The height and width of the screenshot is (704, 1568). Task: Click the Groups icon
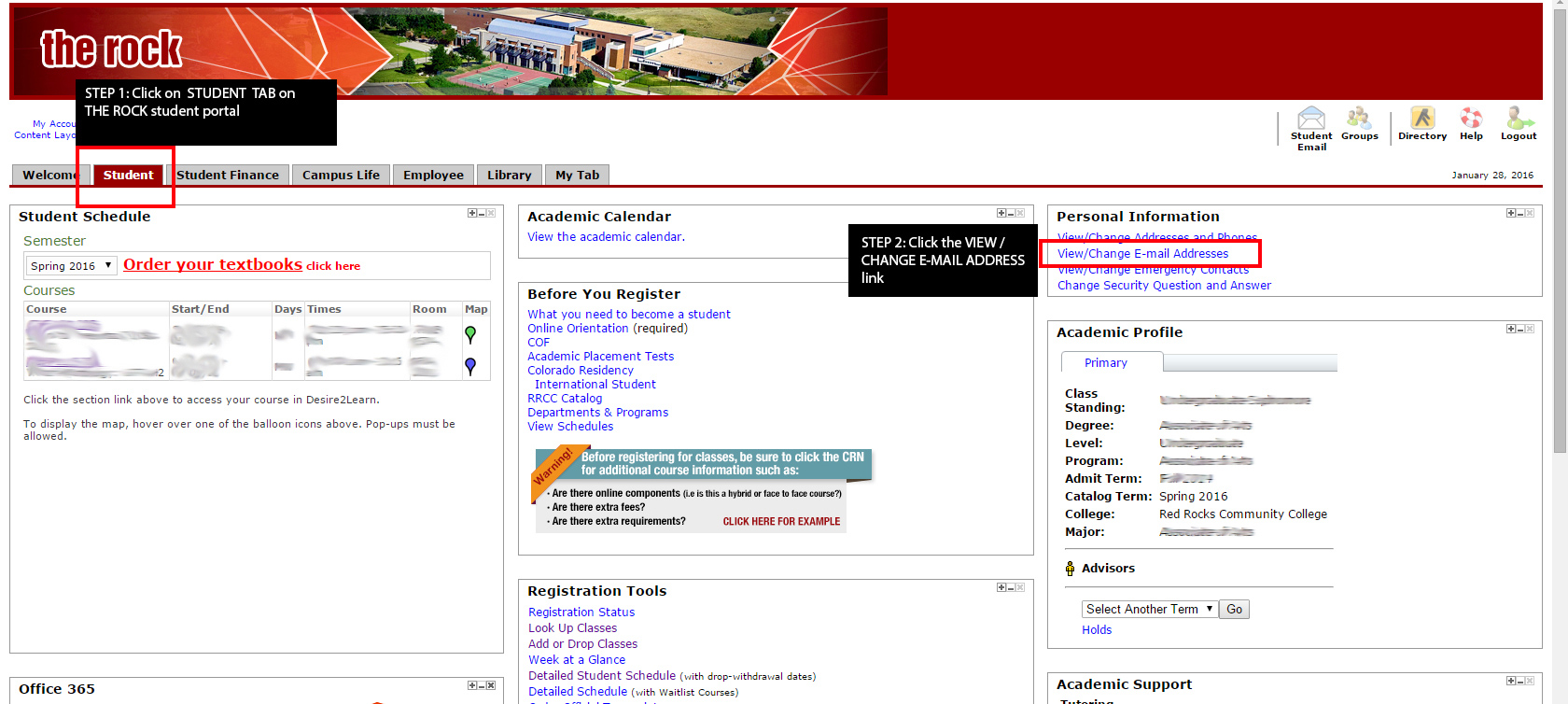1359,118
